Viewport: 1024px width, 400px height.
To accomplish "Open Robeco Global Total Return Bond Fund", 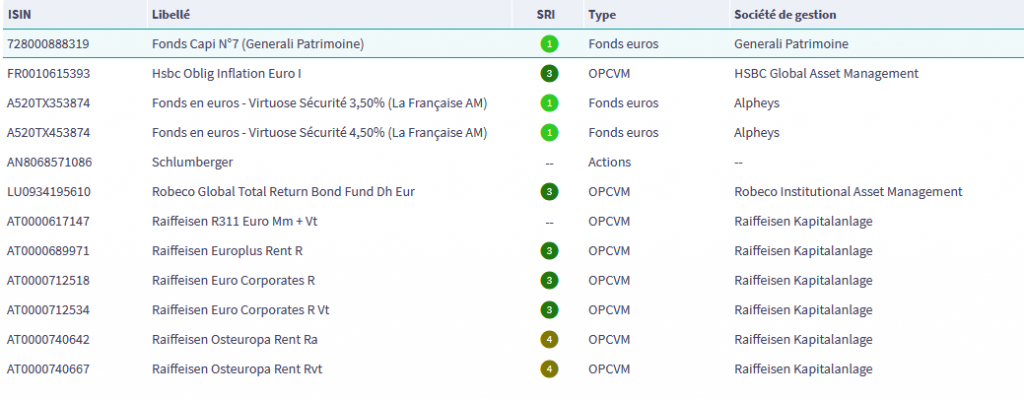I will [283, 192].
